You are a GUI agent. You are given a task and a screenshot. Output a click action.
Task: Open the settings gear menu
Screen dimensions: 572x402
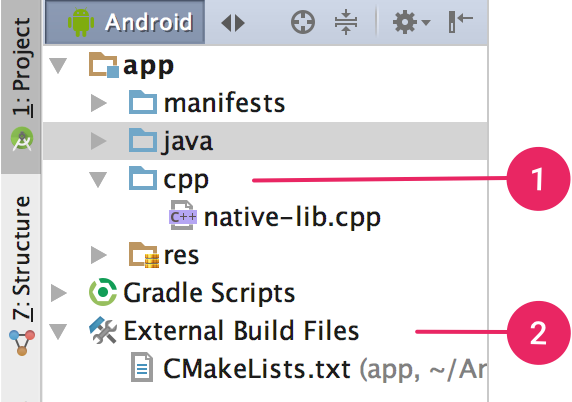coord(411,23)
